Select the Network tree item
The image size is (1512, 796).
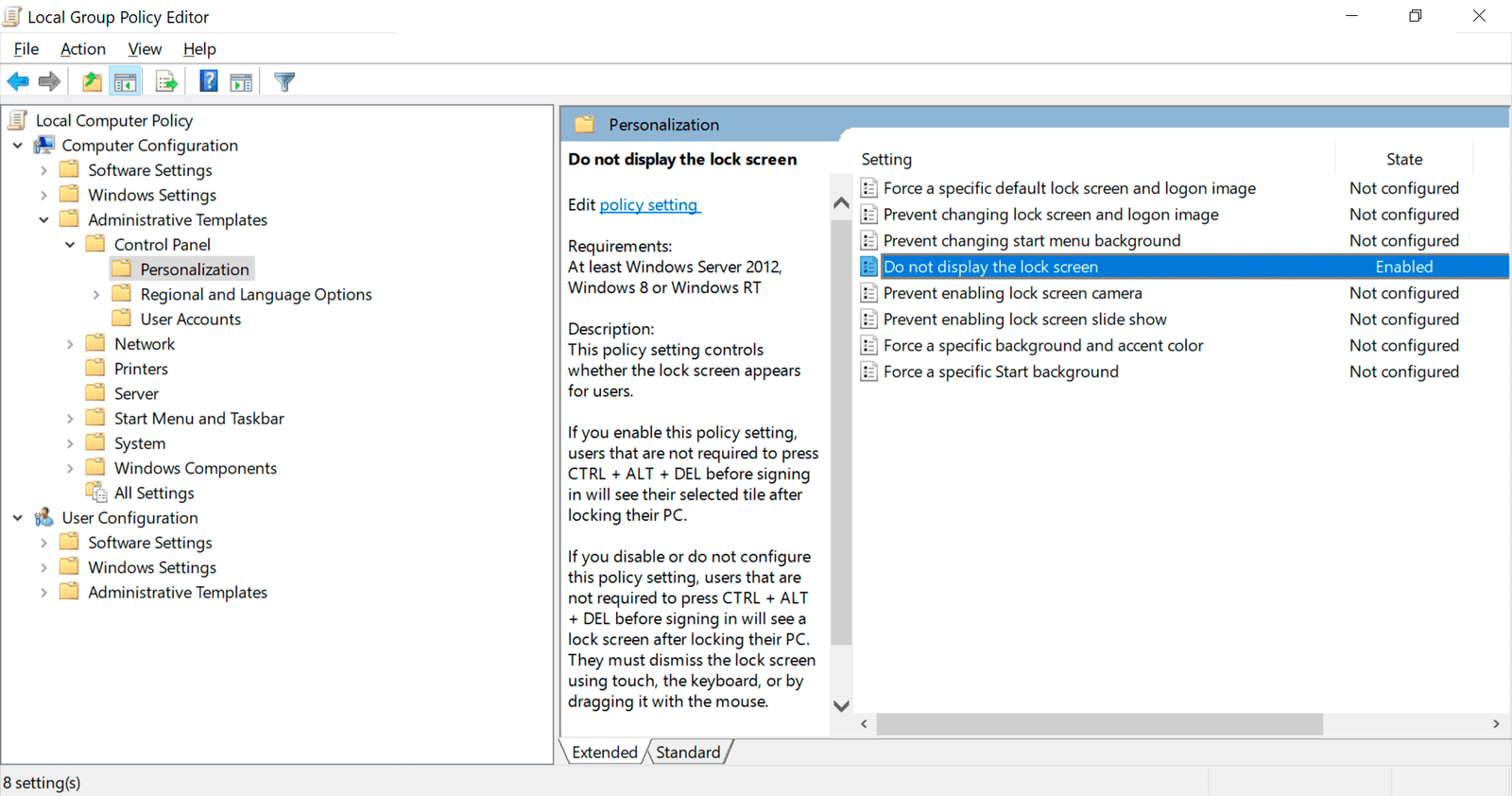(145, 344)
